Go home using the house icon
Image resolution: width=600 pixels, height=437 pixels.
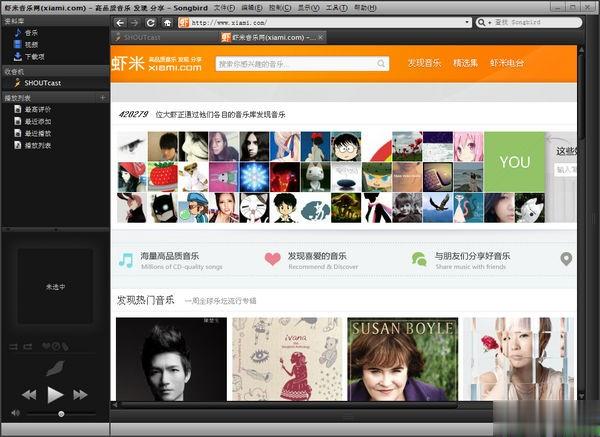click(x=167, y=23)
